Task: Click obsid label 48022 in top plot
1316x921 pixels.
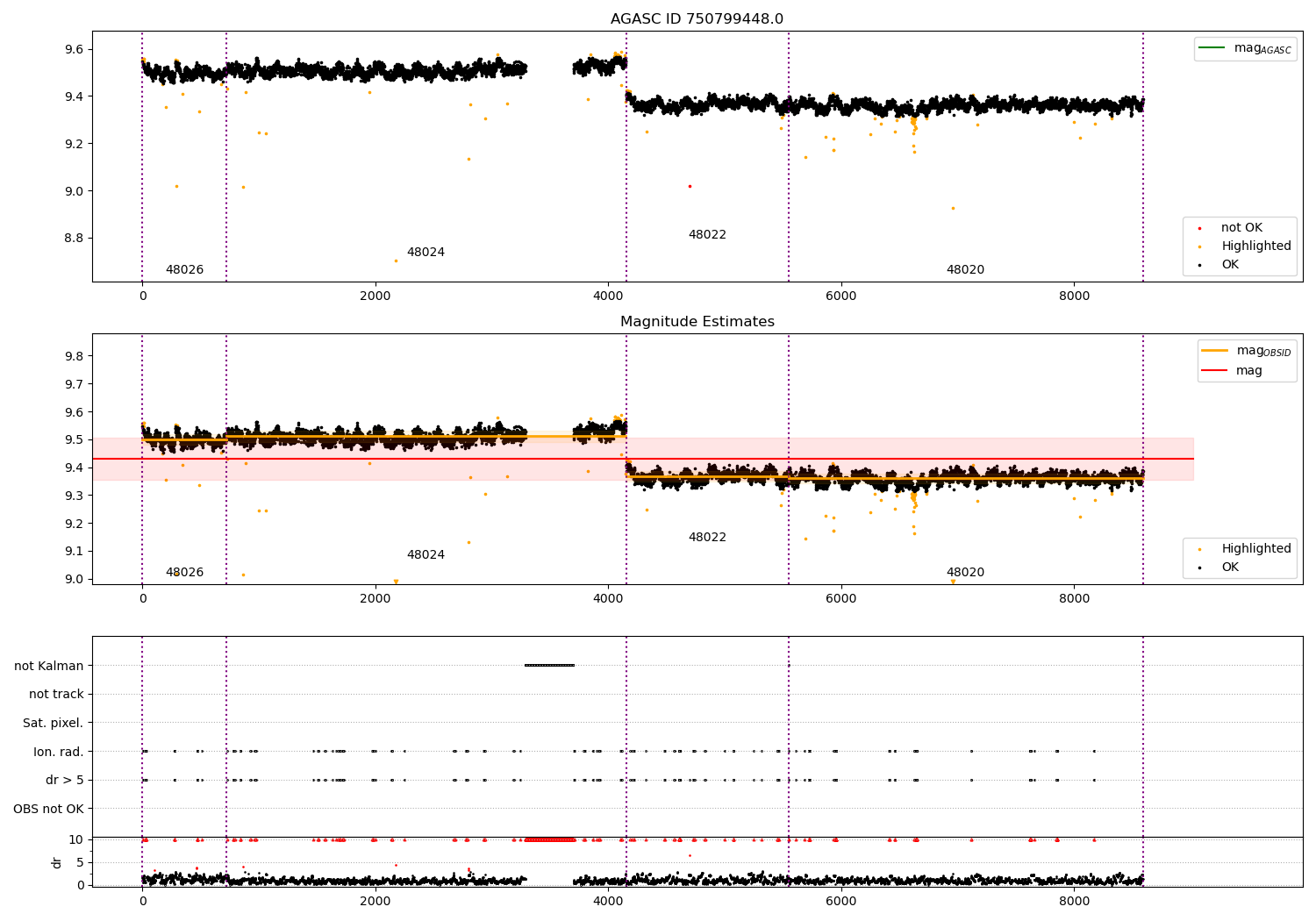Action: [x=707, y=235]
